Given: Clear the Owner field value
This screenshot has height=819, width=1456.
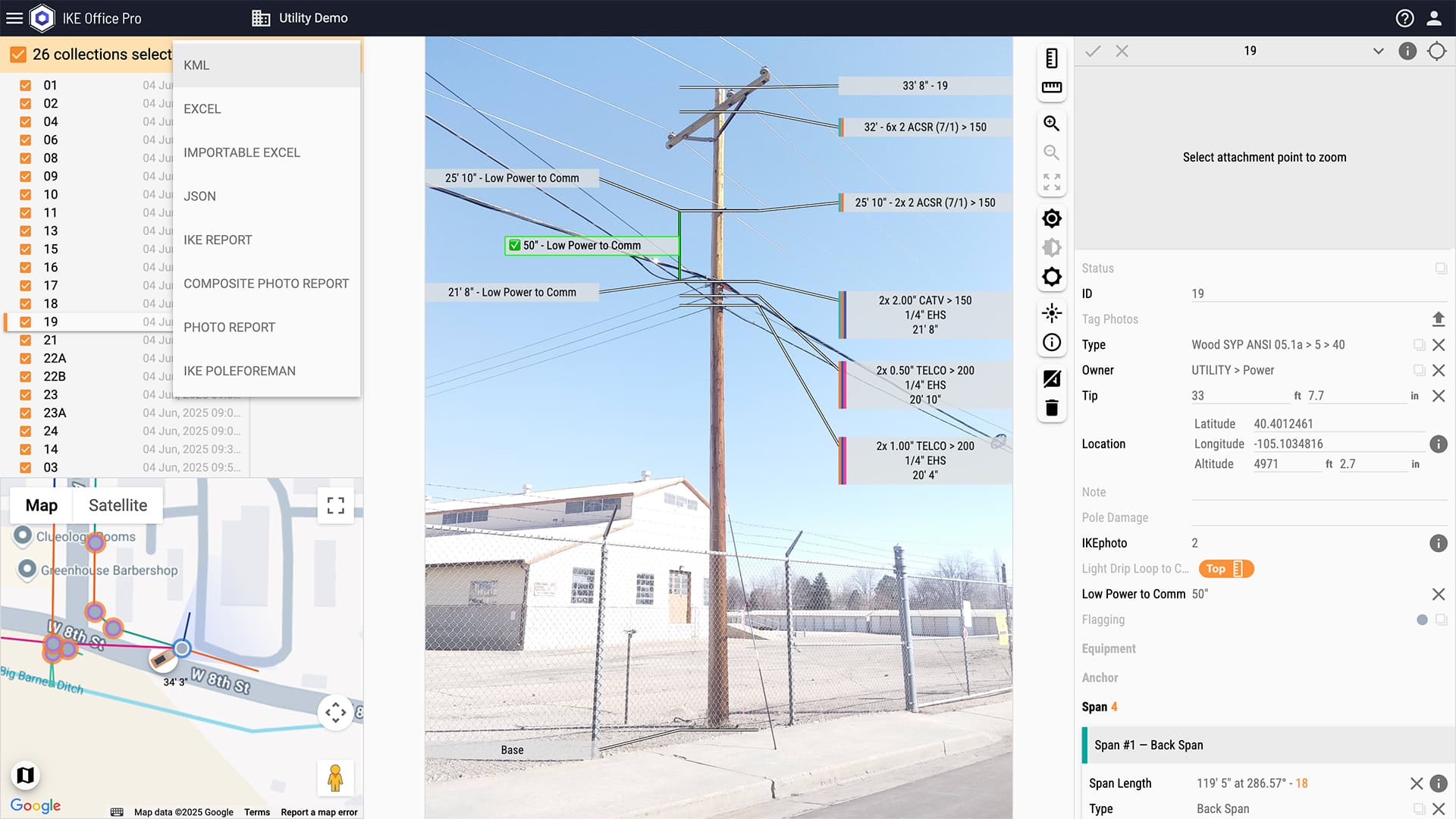Looking at the screenshot, I should click(1438, 370).
